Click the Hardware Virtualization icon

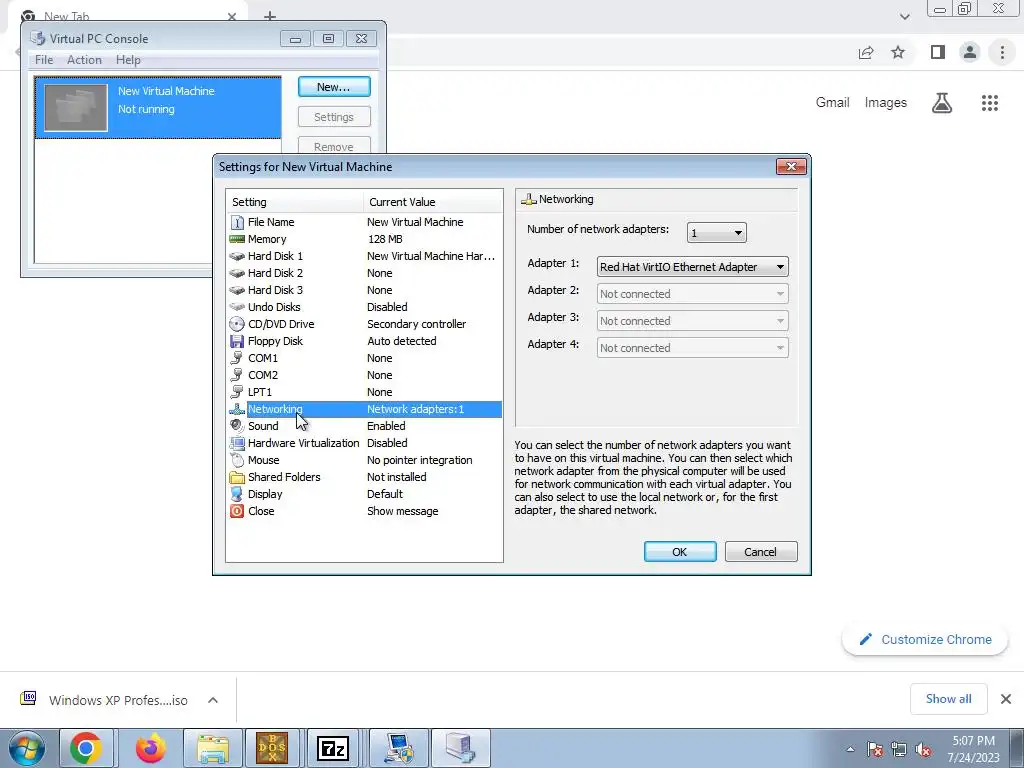(237, 443)
